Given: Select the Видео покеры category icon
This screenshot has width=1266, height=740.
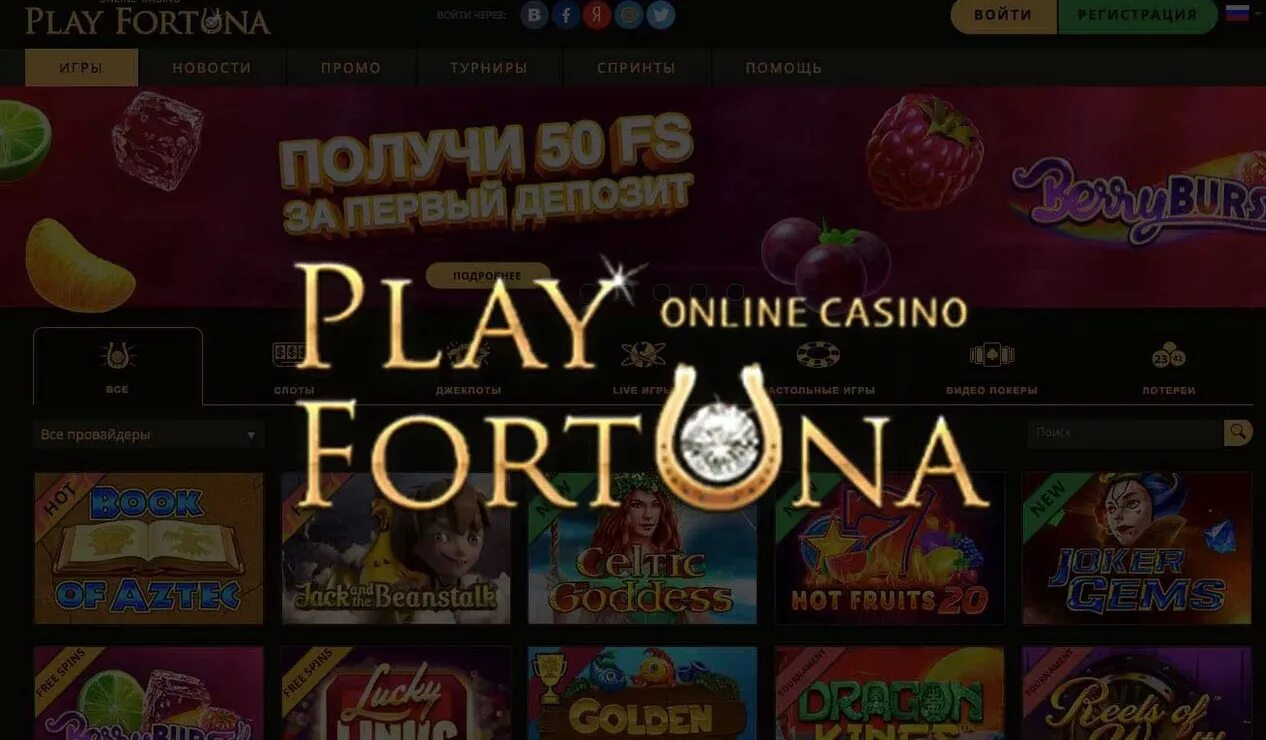Looking at the screenshot, I should [x=992, y=356].
